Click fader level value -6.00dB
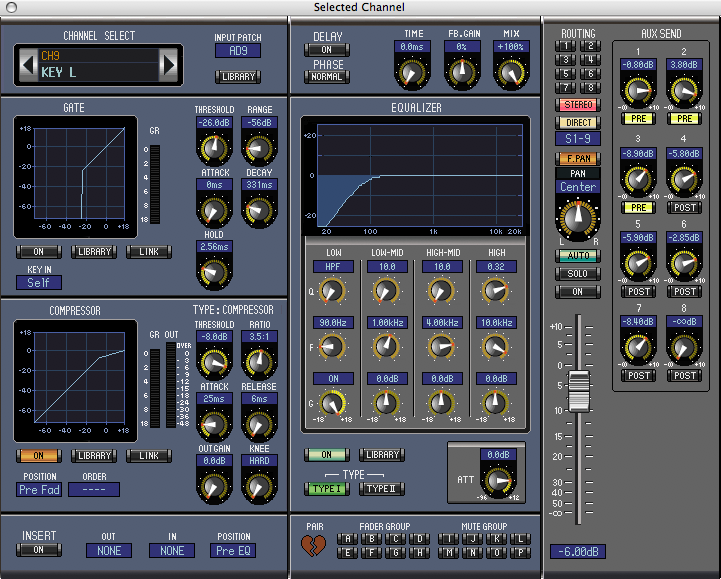Image resolution: width=721 pixels, height=579 pixels. tap(578, 551)
